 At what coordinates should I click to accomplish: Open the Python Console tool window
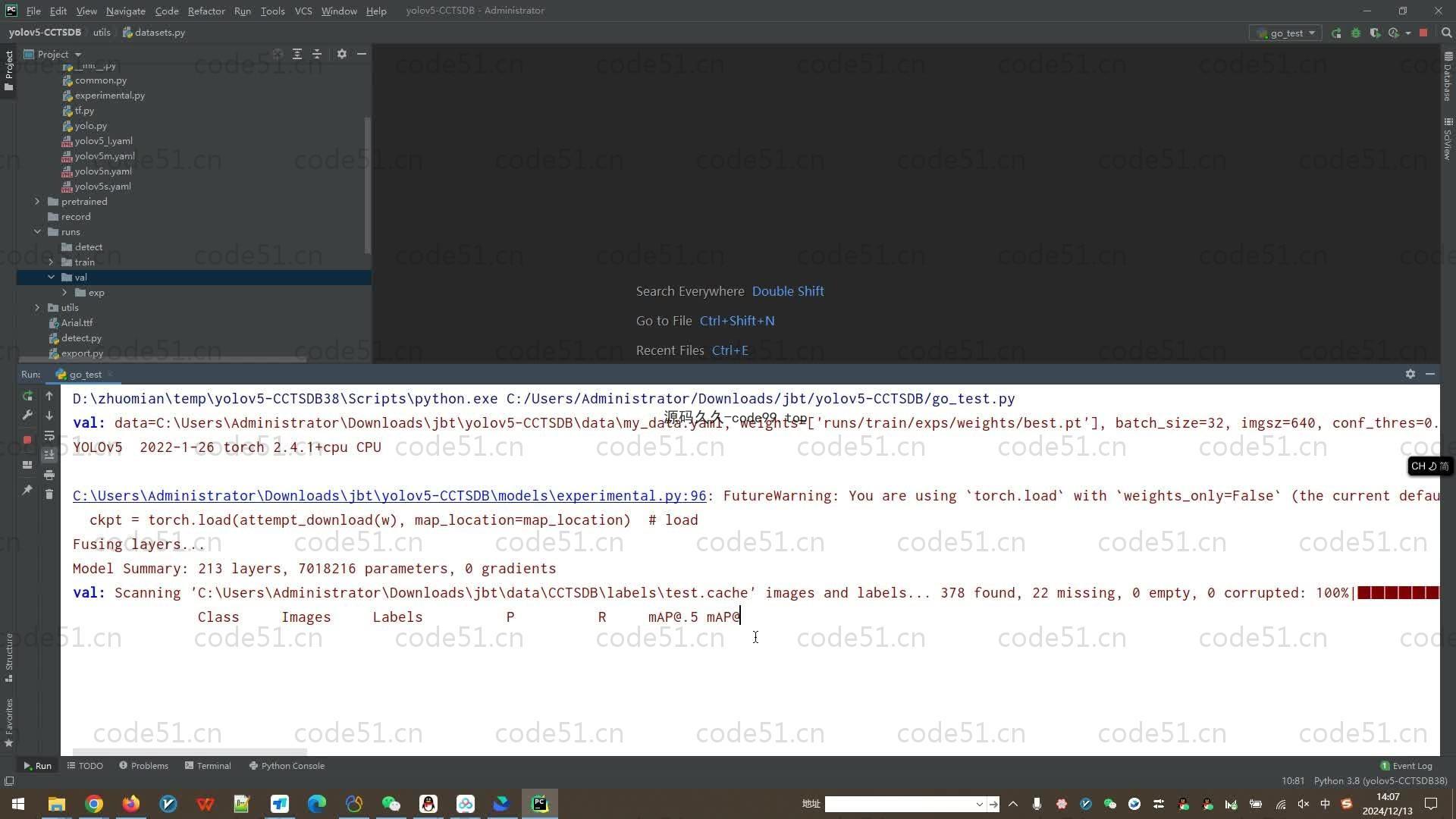[x=287, y=766]
